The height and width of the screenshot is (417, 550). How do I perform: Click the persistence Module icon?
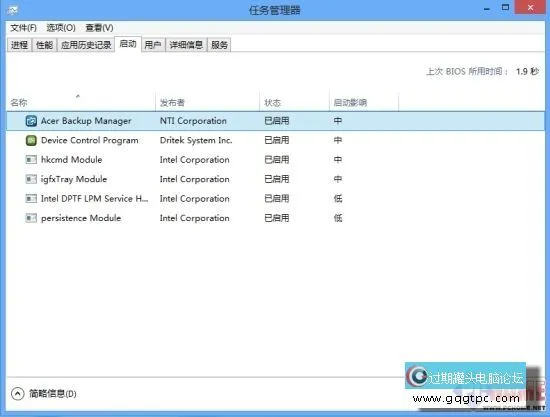(x=31, y=218)
